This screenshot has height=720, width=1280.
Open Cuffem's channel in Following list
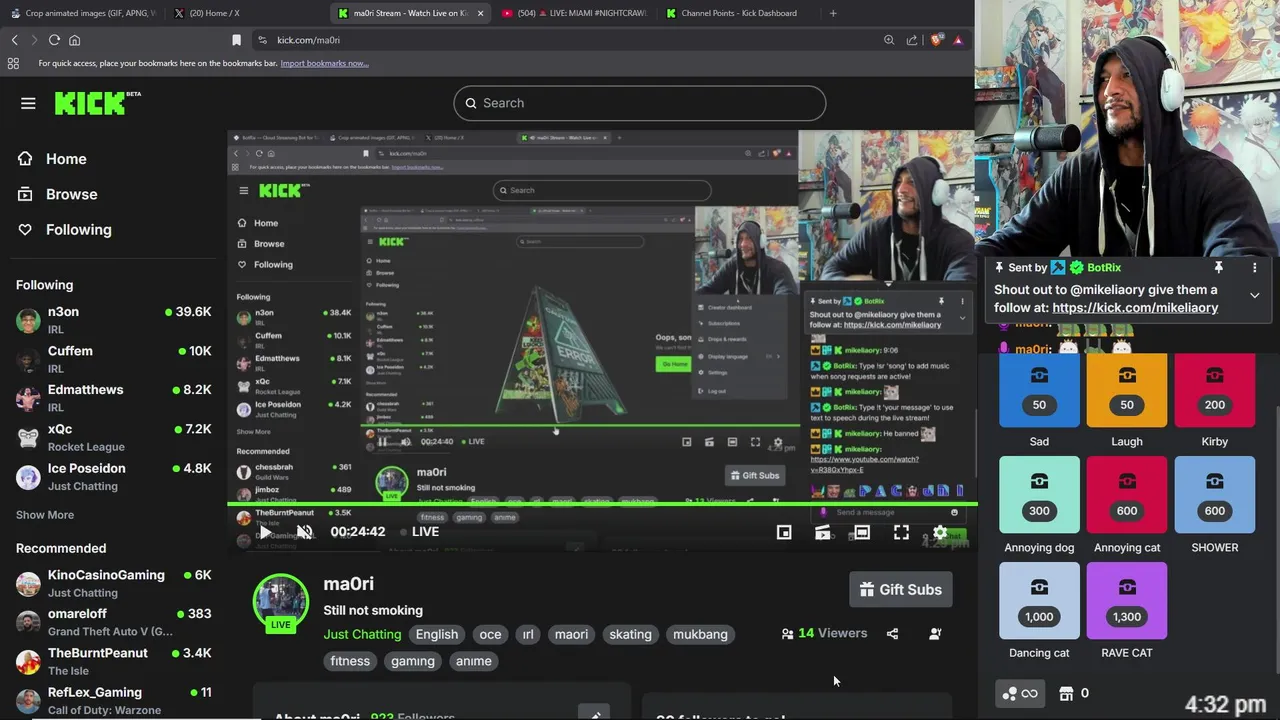click(x=113, y=359)
